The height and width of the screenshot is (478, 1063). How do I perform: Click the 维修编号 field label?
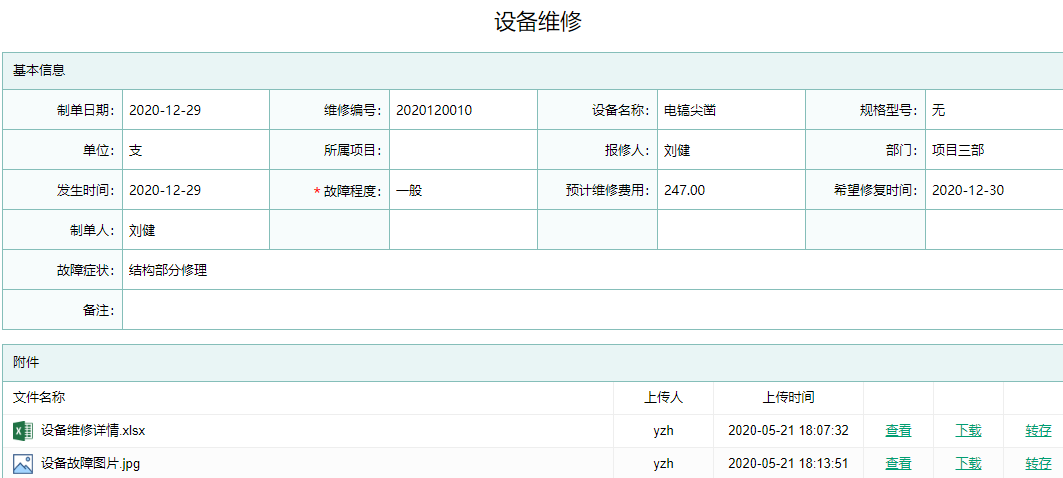point(353,111)
